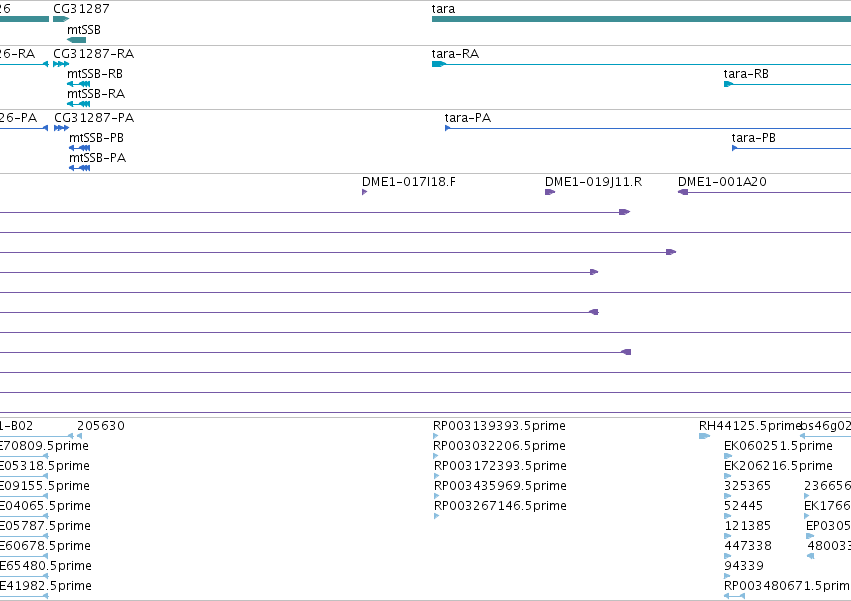851x601 pixels.
Task: Click the tara-PB protein label
Action: click(x=753, y=138)
